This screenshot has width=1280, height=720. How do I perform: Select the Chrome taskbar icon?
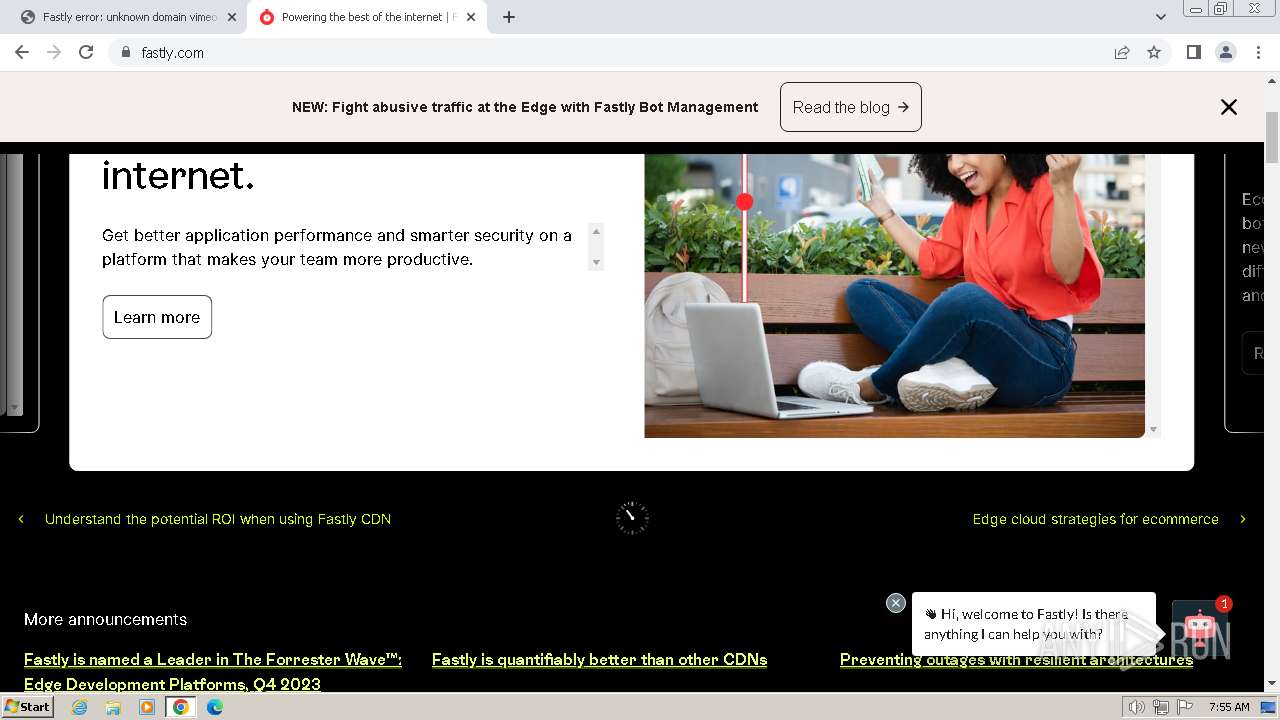pos(181,707)
